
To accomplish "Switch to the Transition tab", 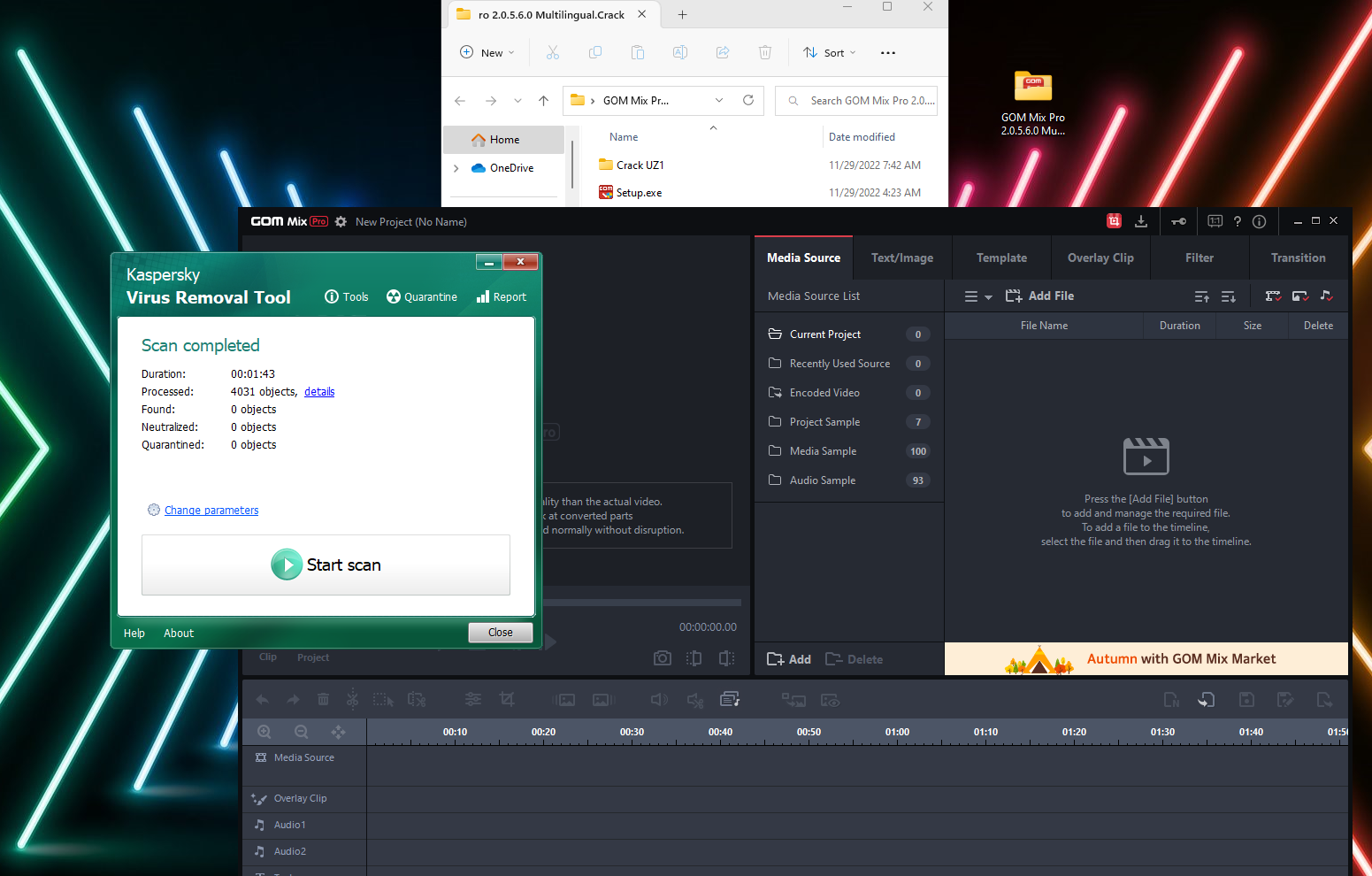I will tap(1298, 258).
